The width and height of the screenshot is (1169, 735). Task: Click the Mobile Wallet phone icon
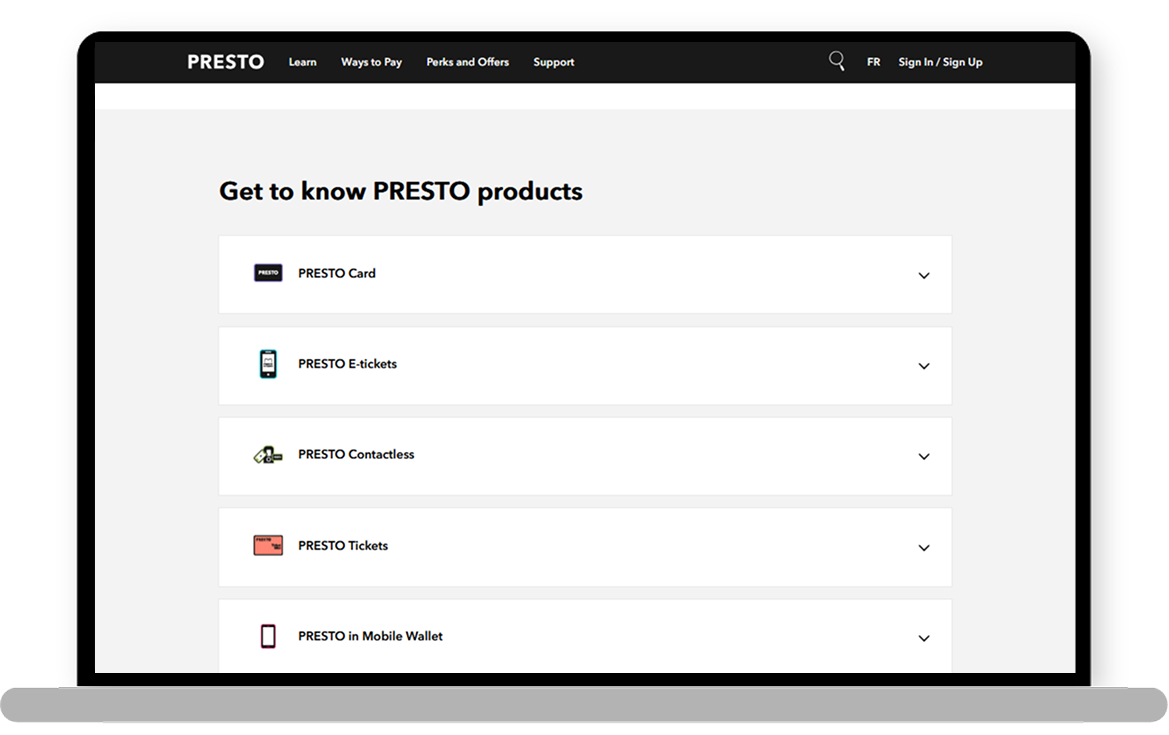coord(268,637)
